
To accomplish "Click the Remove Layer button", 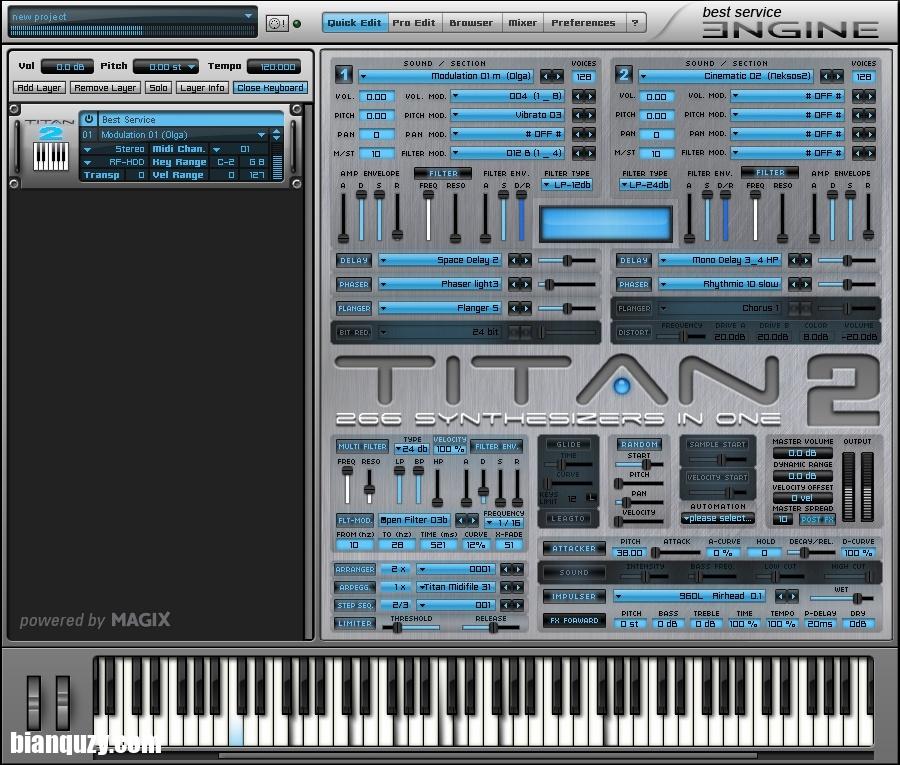I will point(106,88).
